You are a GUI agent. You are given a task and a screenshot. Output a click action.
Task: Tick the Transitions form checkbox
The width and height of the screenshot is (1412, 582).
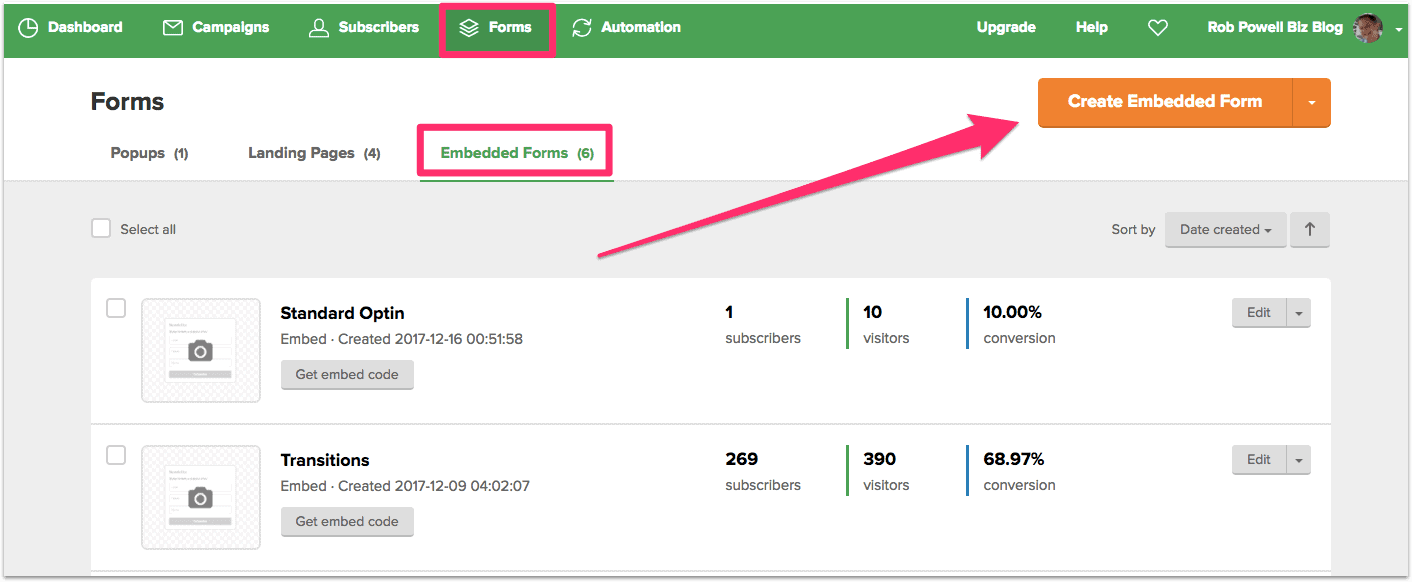[x=116, y=455]
